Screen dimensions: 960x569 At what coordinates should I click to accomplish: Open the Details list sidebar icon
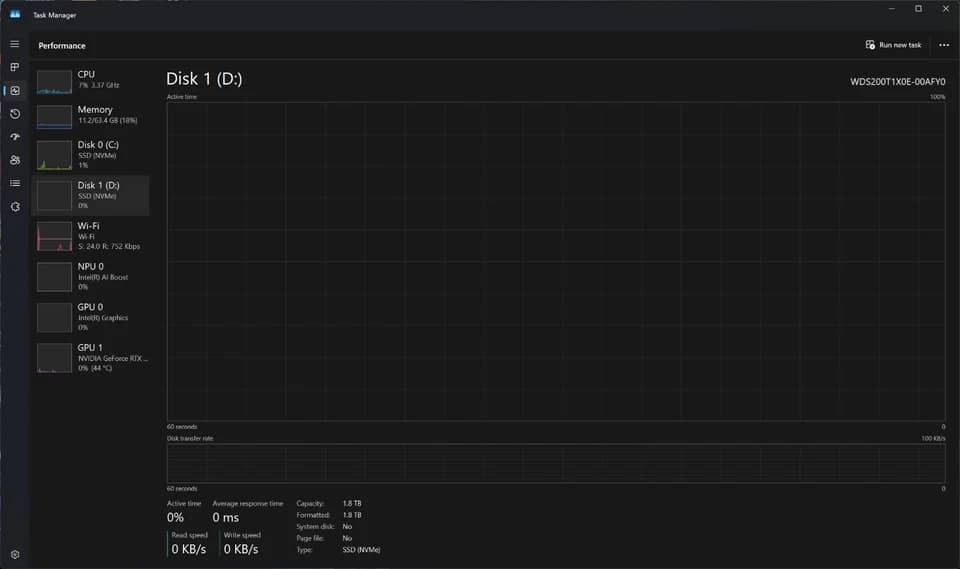pyautogui.click(x=15, y=183)
